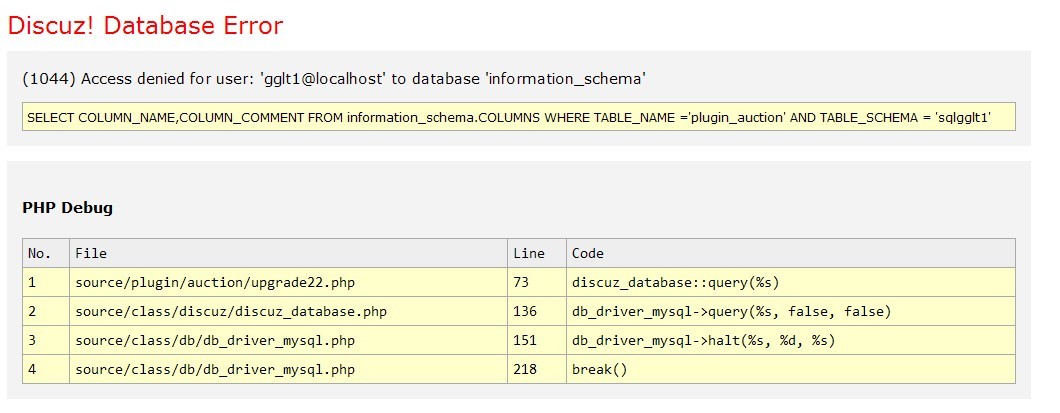Click line number 136 cell
1060x413 pixels.
pyautogui.click(x=537, y=312)
